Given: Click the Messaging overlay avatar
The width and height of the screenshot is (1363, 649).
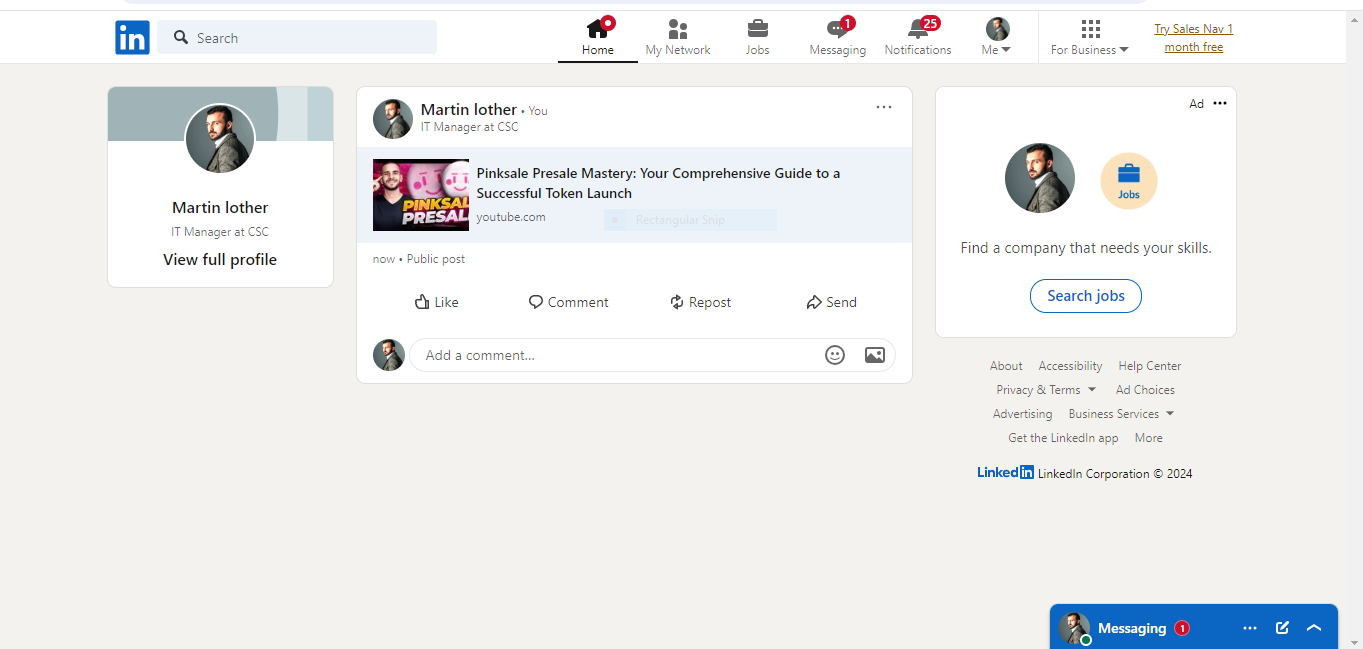Looking at the screenshot, I should [1075, 628].
